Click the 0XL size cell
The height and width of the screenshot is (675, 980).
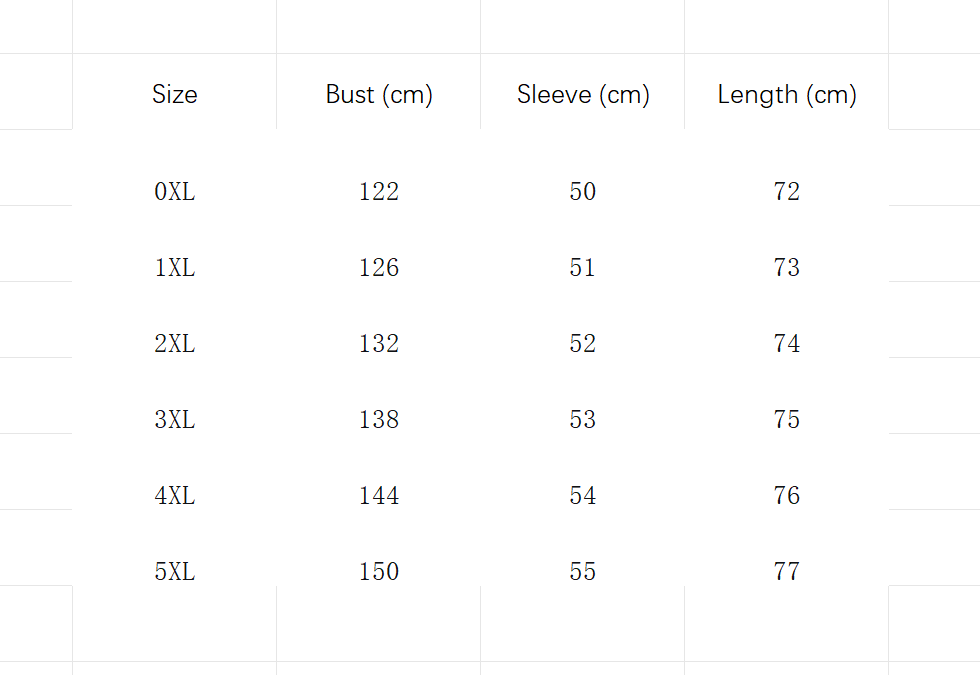(175, 191)
